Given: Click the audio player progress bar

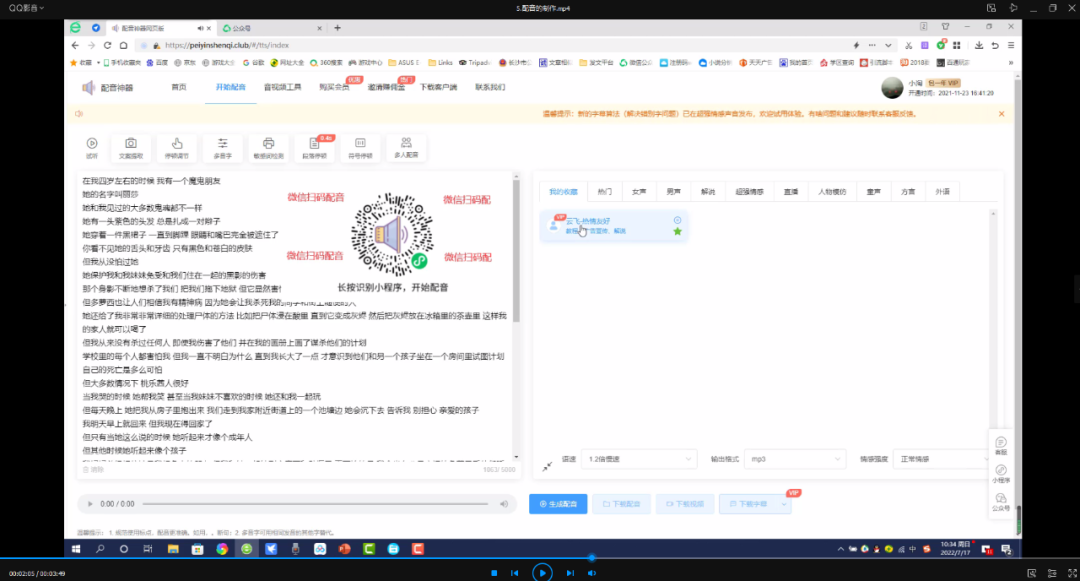Looking at the screenshot, I should (x=315, y=504).
